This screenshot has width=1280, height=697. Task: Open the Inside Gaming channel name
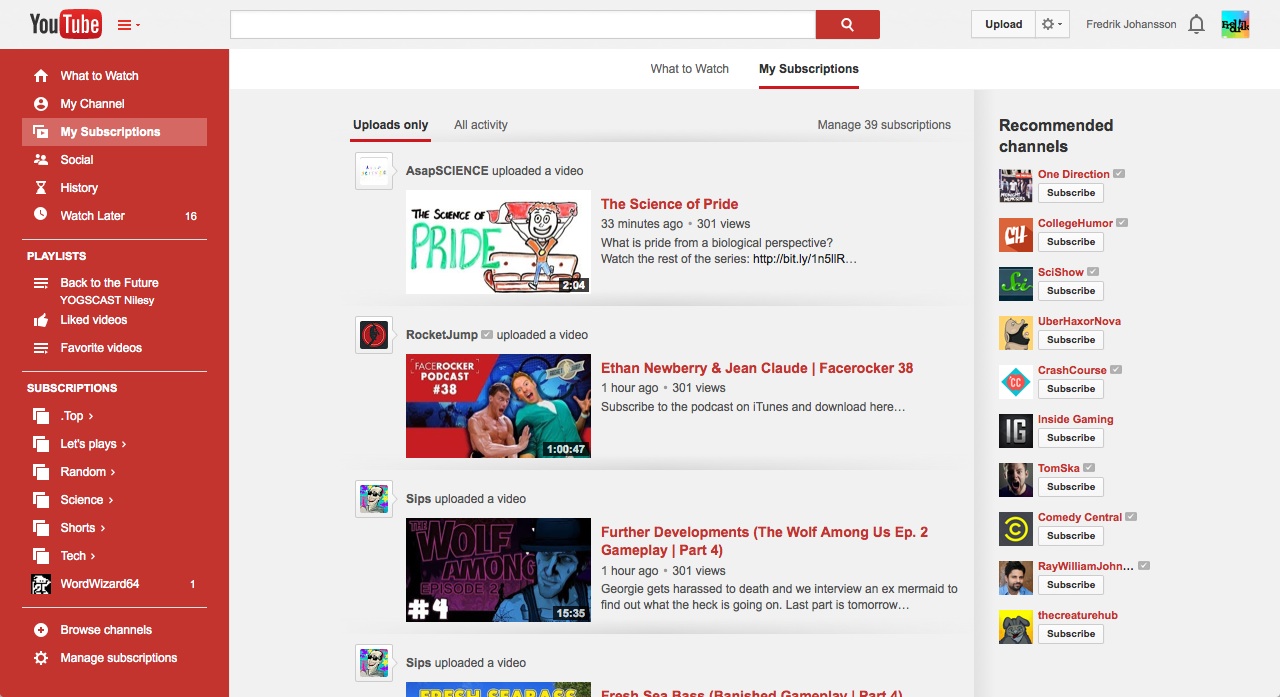tap(1075, 419)
